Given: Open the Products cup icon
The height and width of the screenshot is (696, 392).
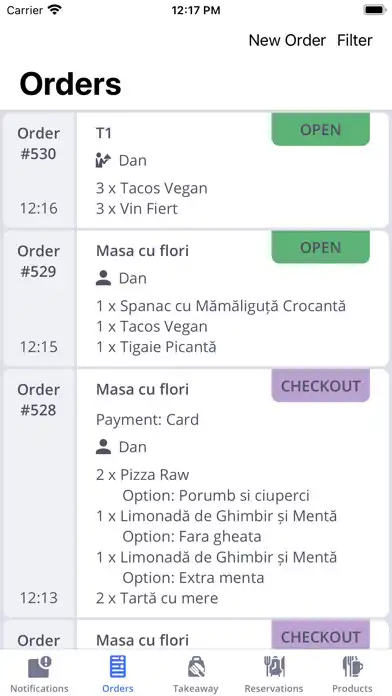Looking at the screenshot, I should pos(352,667).
